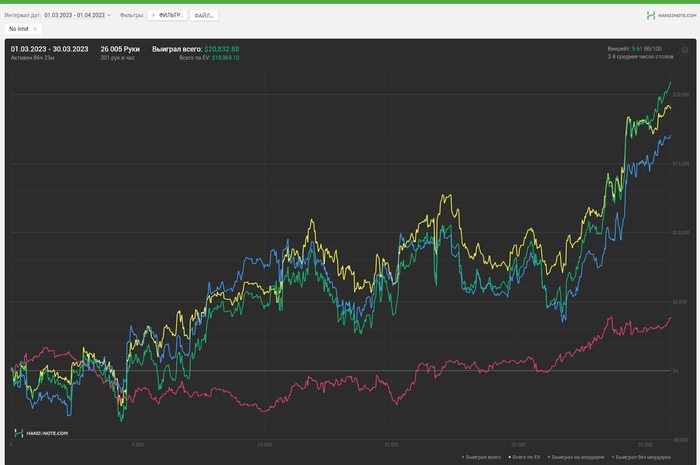Click the $10,000 axis label
700x465 pixels.
(x=681, y=233)
